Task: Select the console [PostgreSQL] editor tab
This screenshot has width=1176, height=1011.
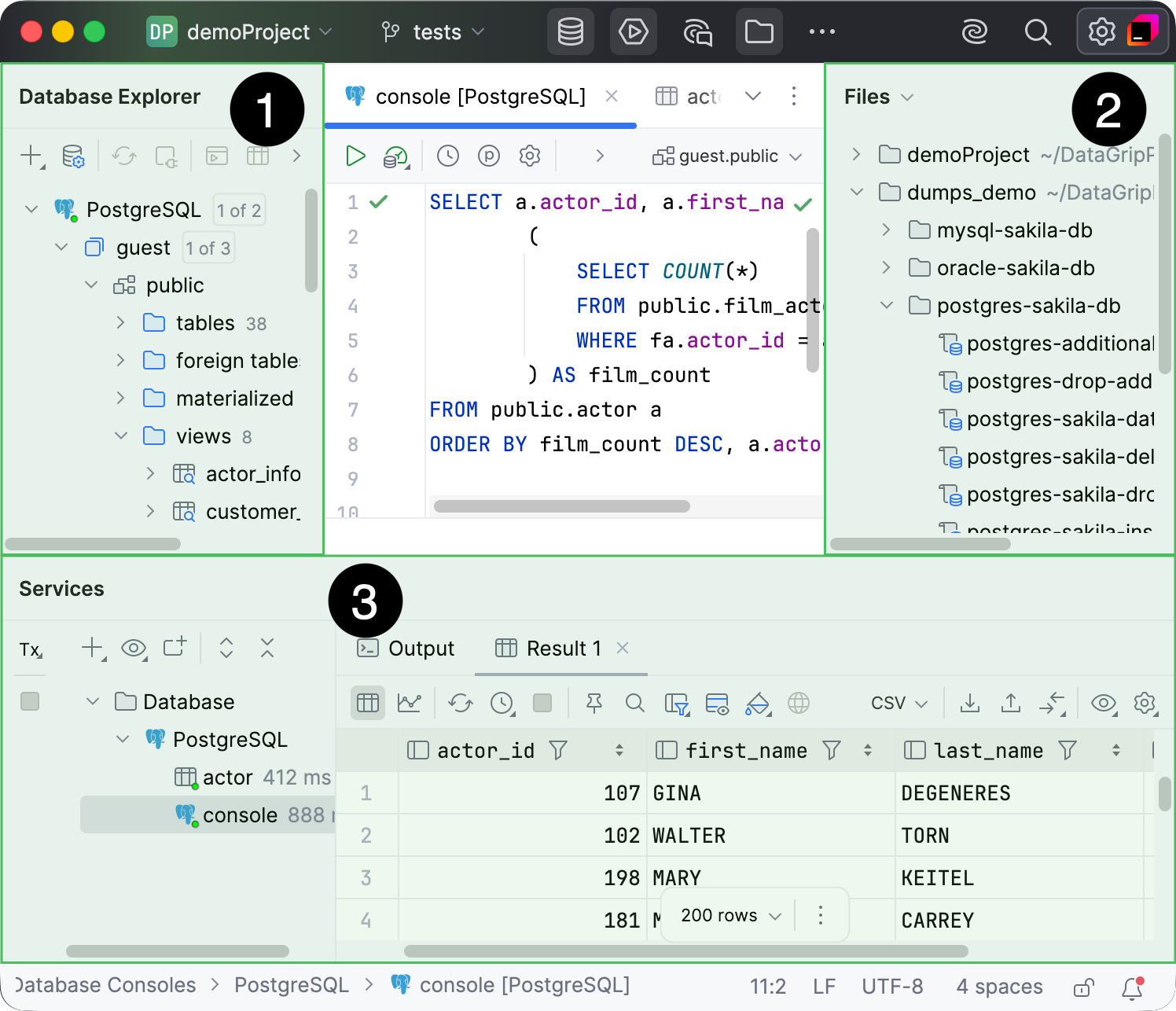Action: point(480,96)
